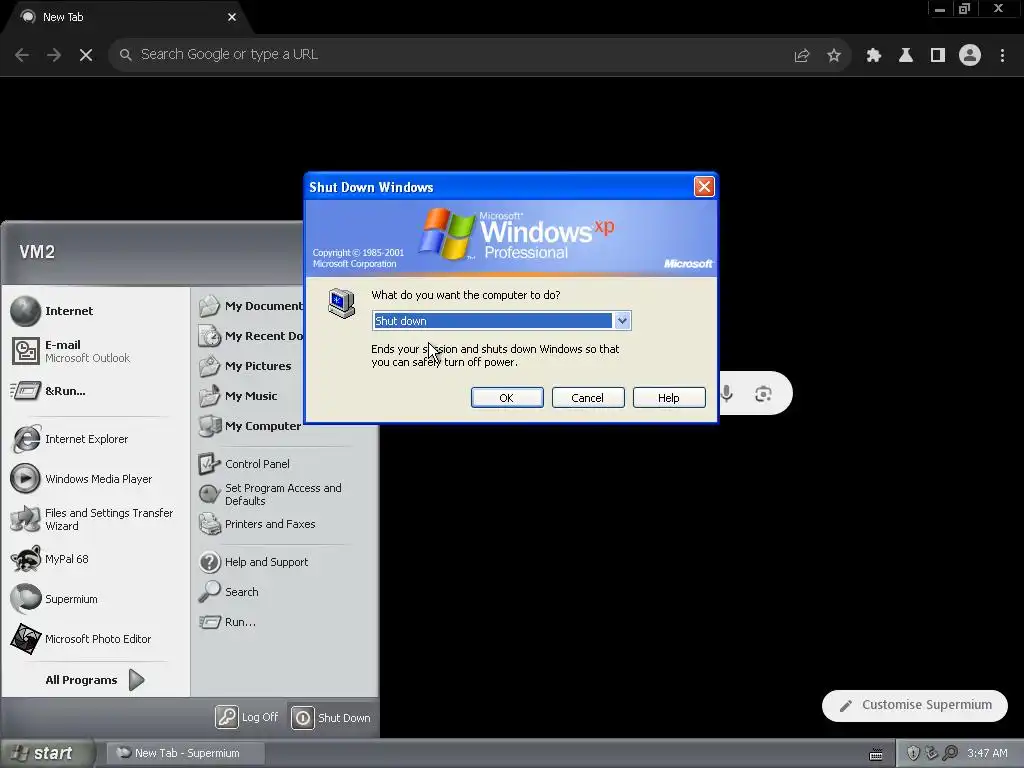Click search by image lens icon
1024x768 pixels.
point(763,394)
